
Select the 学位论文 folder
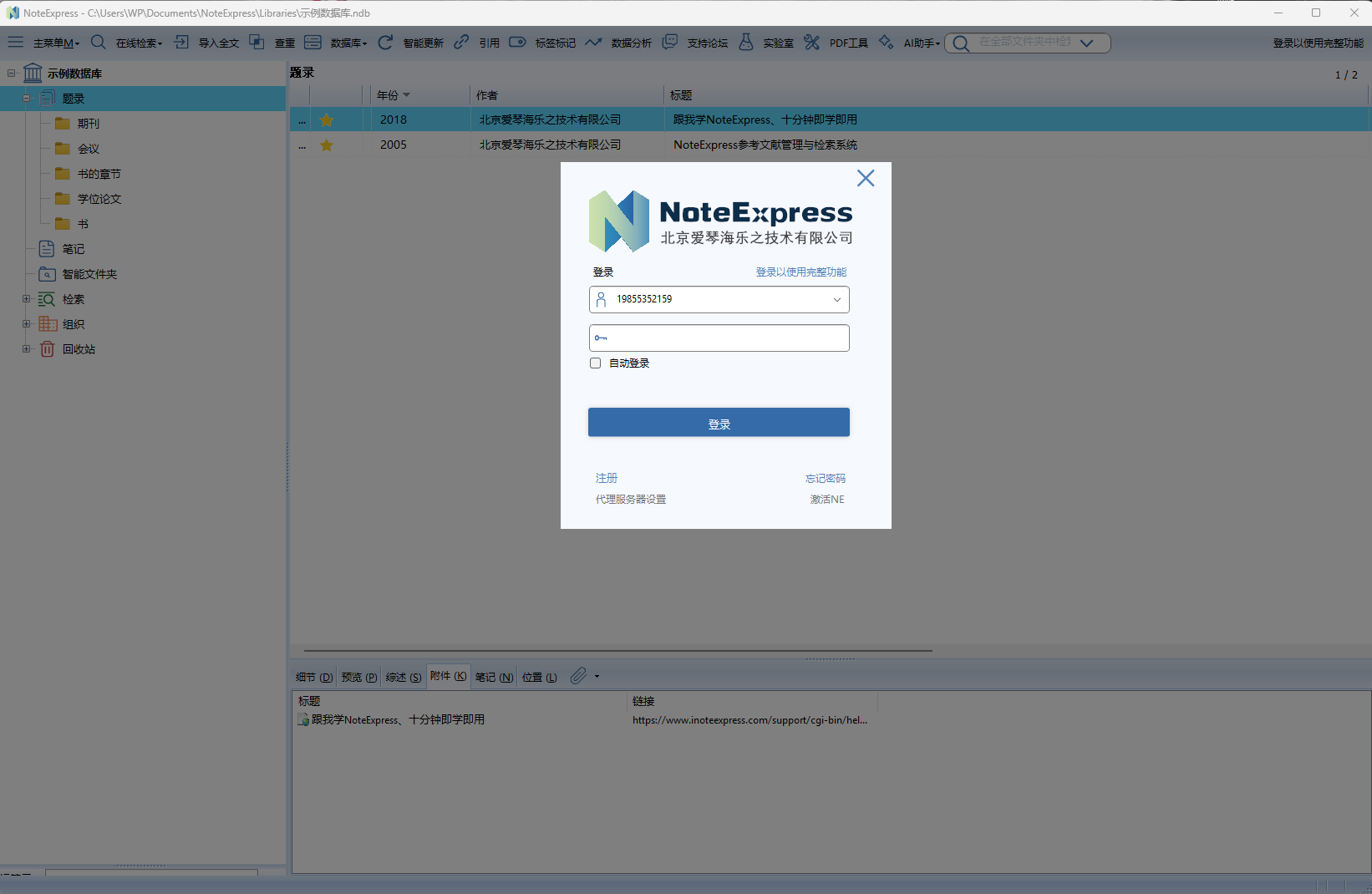(x=99, y=199)
